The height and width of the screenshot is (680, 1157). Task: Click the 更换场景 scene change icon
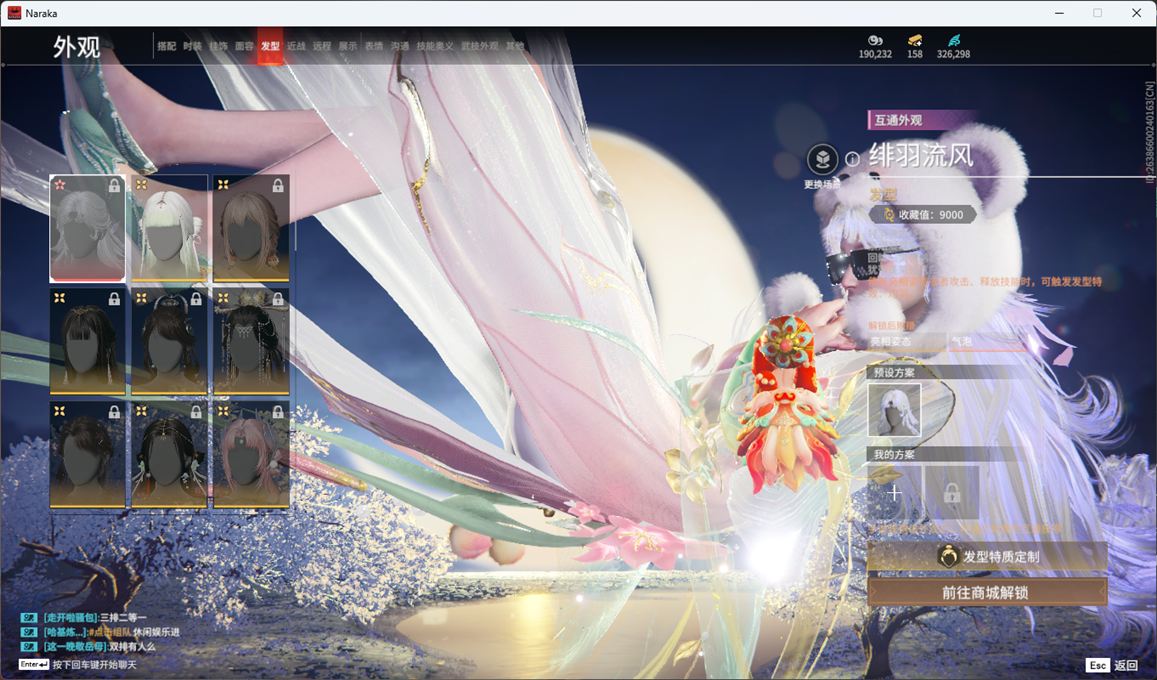pos(822,160)
